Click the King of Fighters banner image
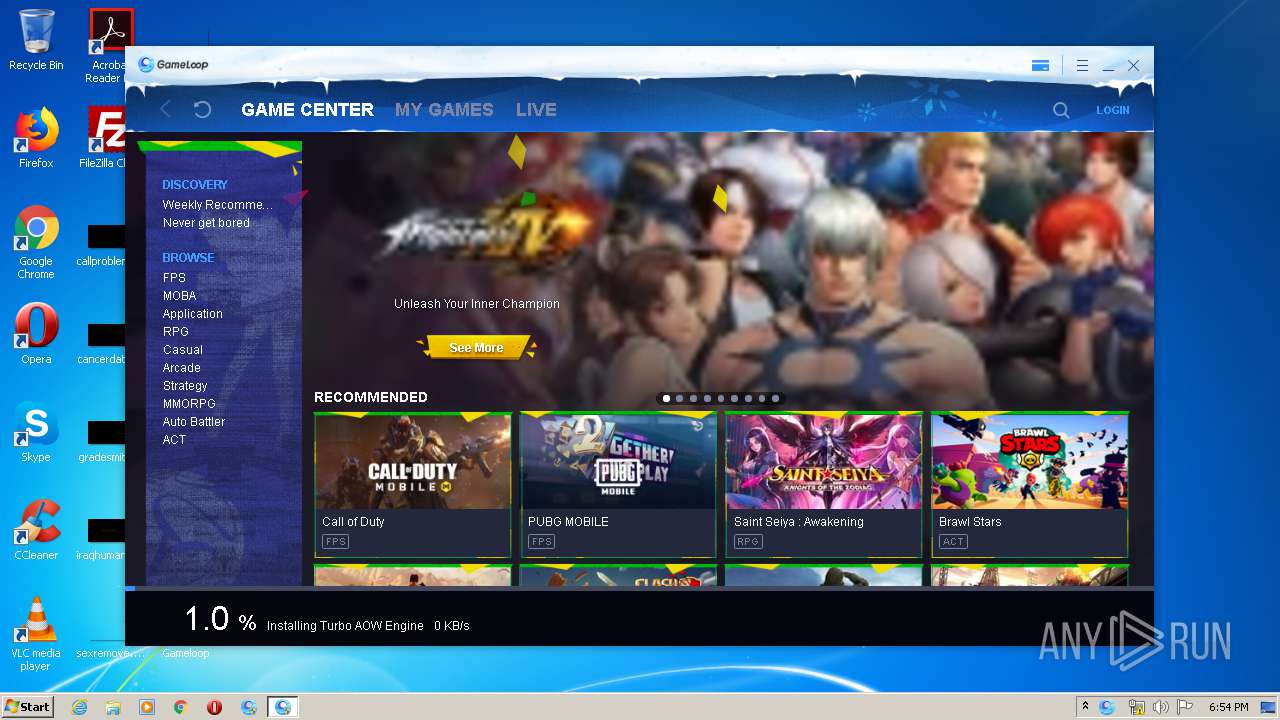The width and height of the screenshot is (1280, 720). [728, 260]
